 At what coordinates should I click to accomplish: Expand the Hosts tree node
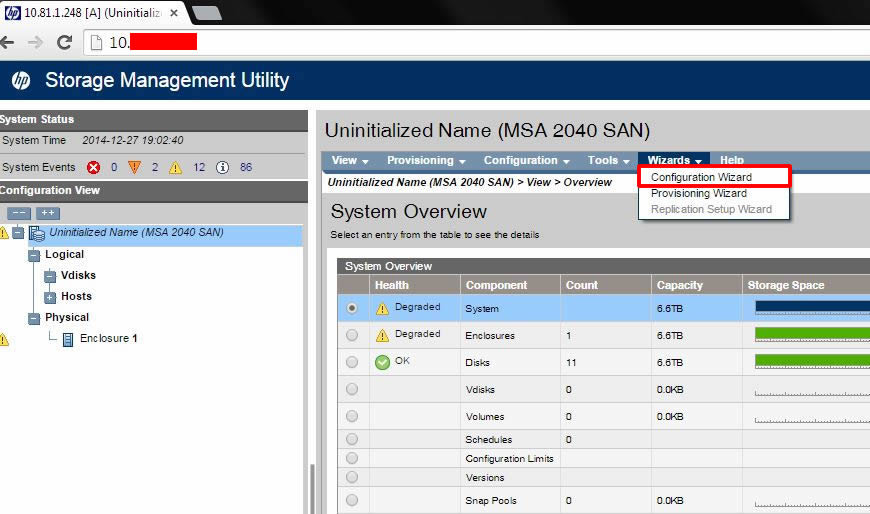50,297
